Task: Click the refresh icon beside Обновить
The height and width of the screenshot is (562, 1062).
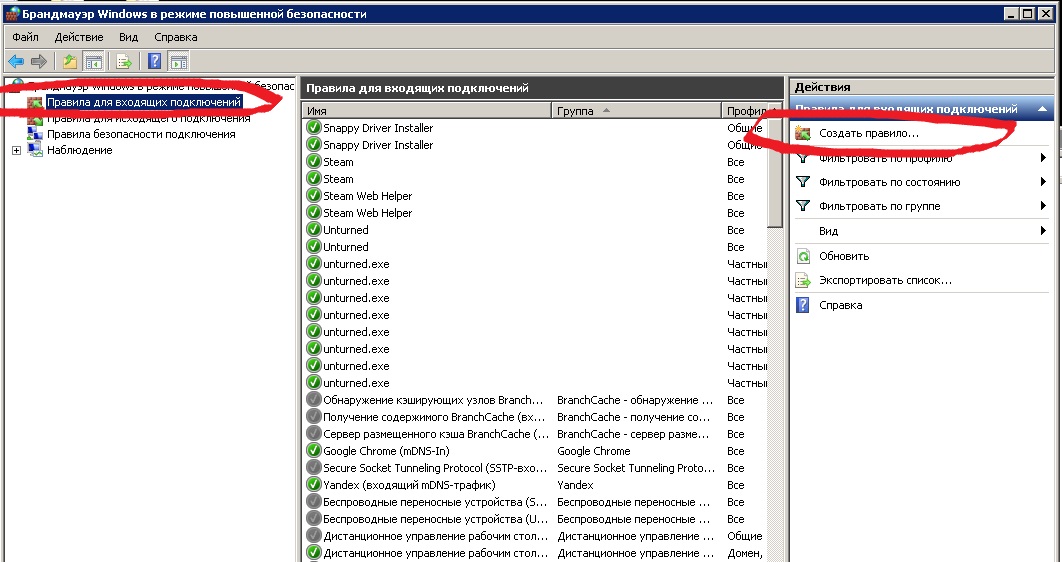Action: click(x=803, y=256)
